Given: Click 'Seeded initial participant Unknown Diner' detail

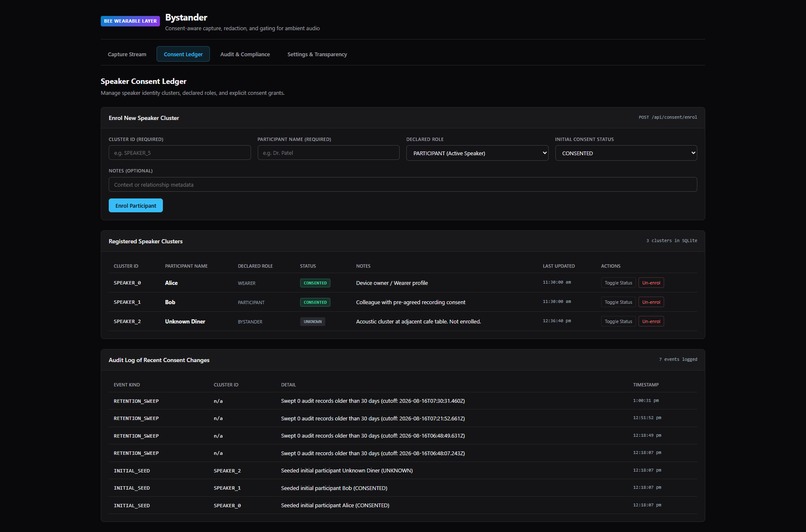Looking at the screenshot, I should [x=347, y=470].
